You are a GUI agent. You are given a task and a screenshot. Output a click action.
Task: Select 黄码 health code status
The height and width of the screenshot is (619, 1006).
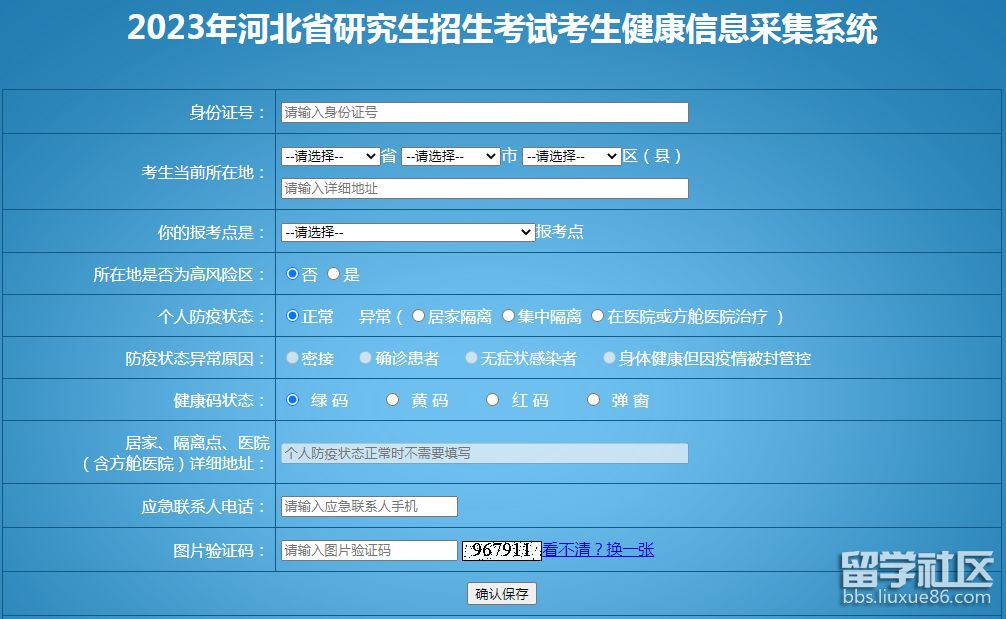pyautogui.click(x=393, y=399)
